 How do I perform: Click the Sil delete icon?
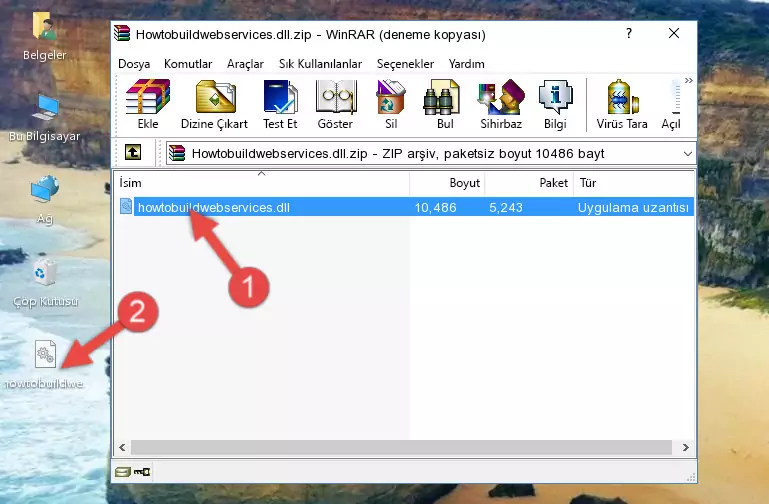click(391, 104)
